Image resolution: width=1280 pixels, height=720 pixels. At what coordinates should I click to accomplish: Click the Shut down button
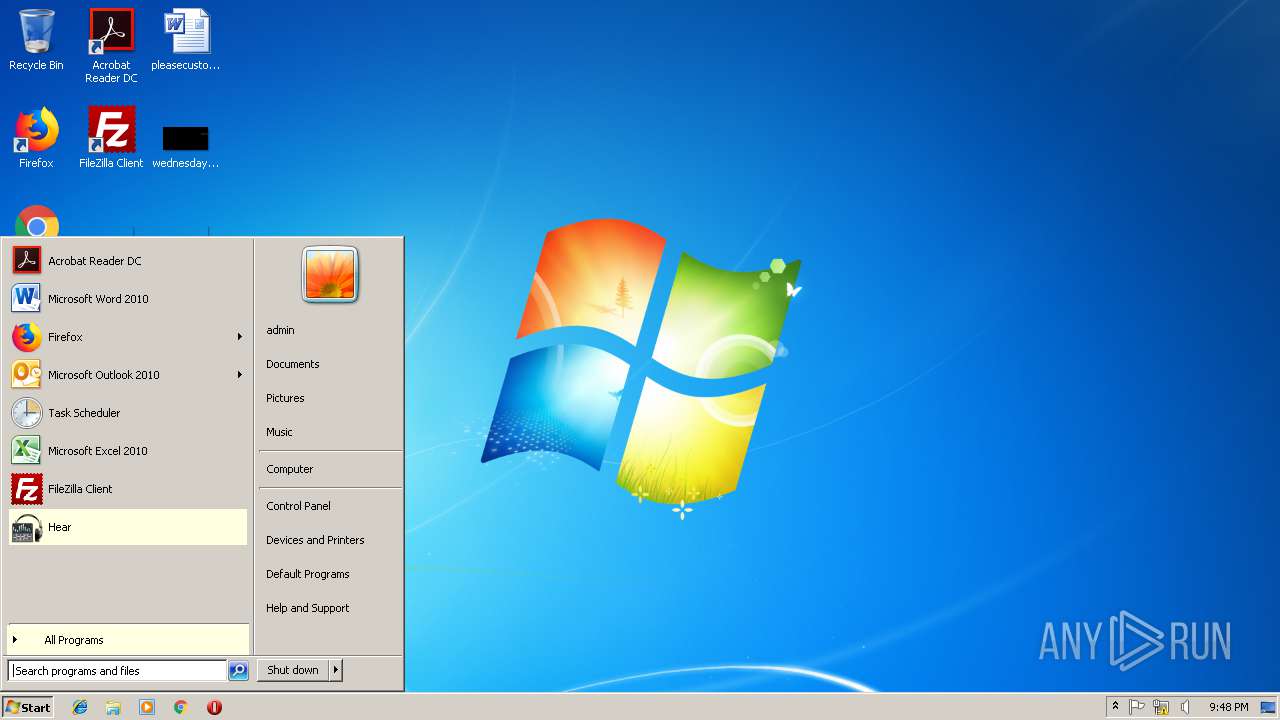pos(293,670)
